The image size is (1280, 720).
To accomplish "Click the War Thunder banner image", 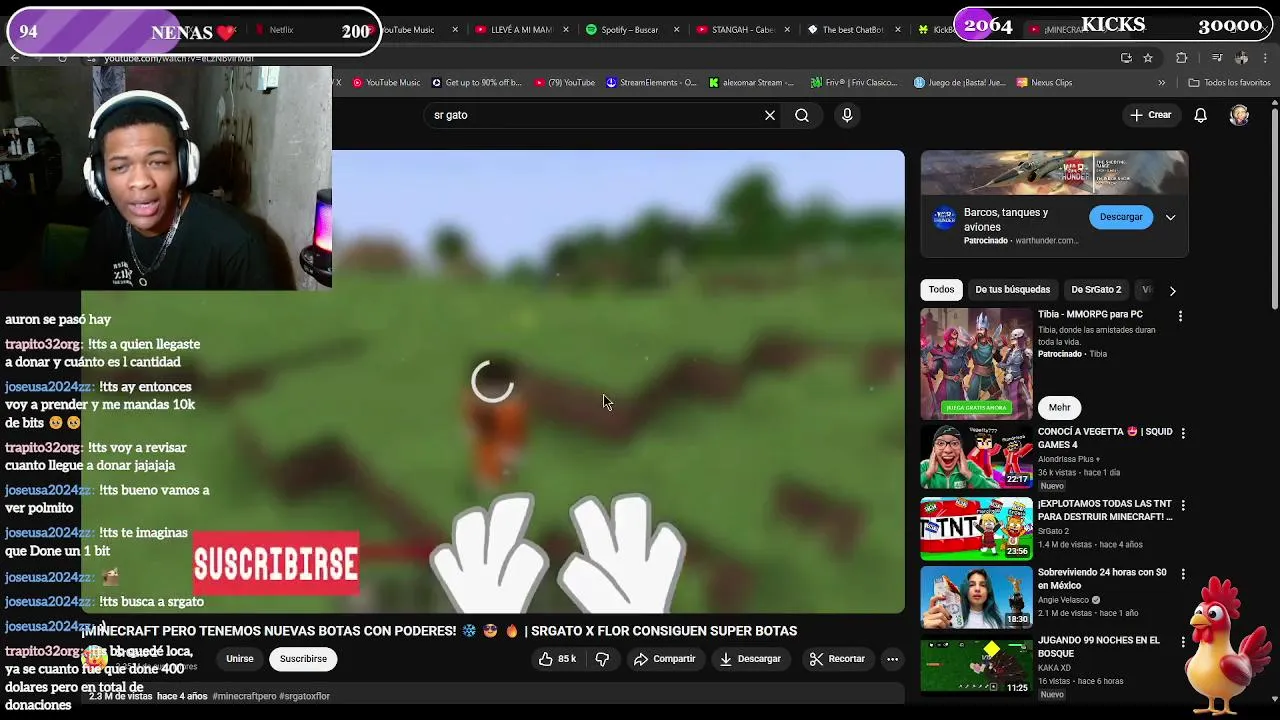I will tap(1054, 173).
